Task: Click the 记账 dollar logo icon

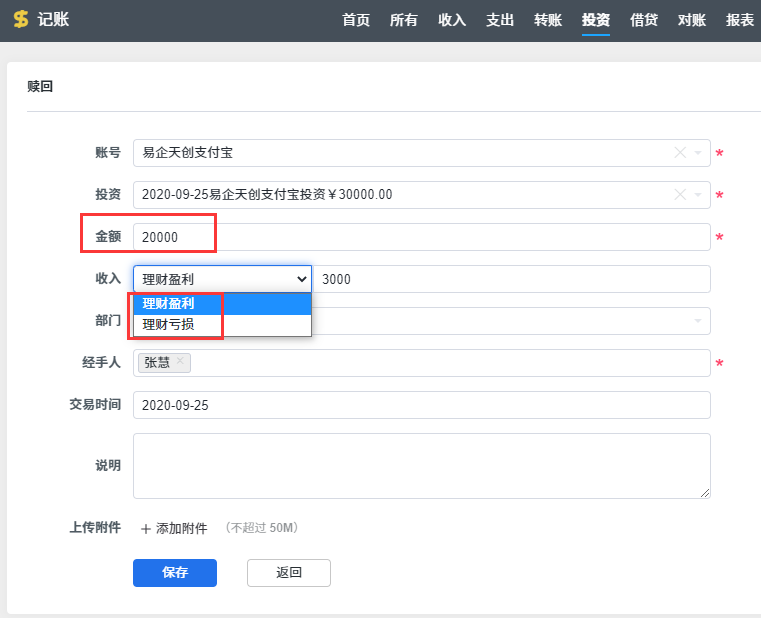Action: coord(20,20)
